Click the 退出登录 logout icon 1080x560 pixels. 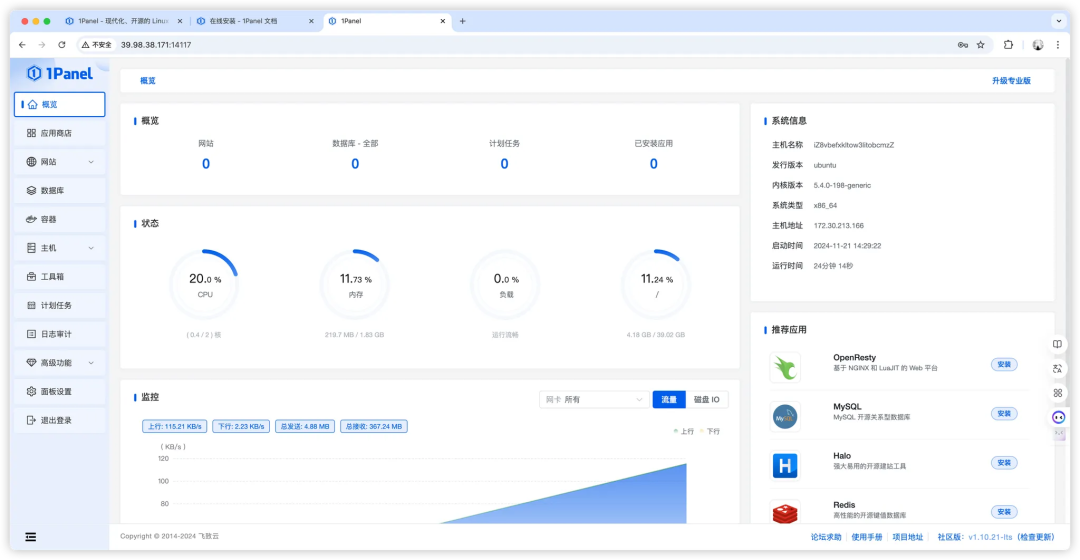tap(31, 420)
